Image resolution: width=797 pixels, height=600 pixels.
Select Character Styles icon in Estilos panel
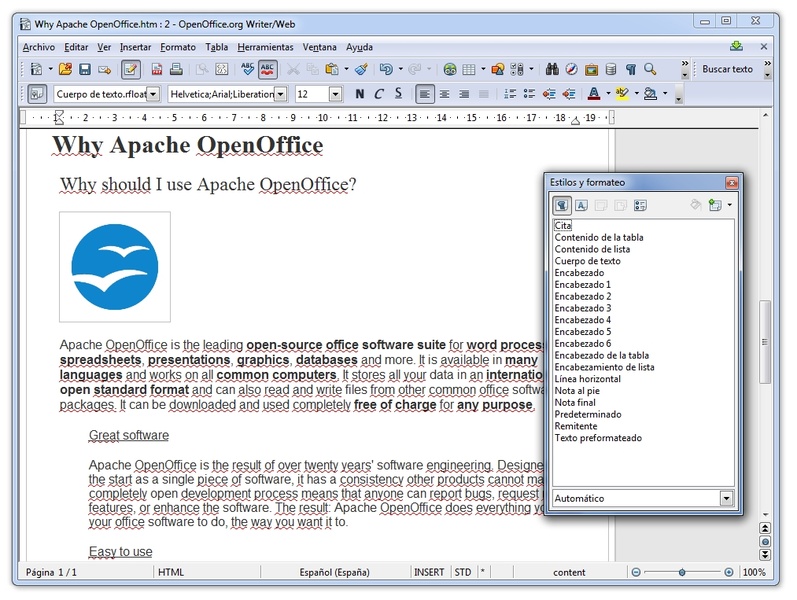pyautogui.click(x=581, y=205)
